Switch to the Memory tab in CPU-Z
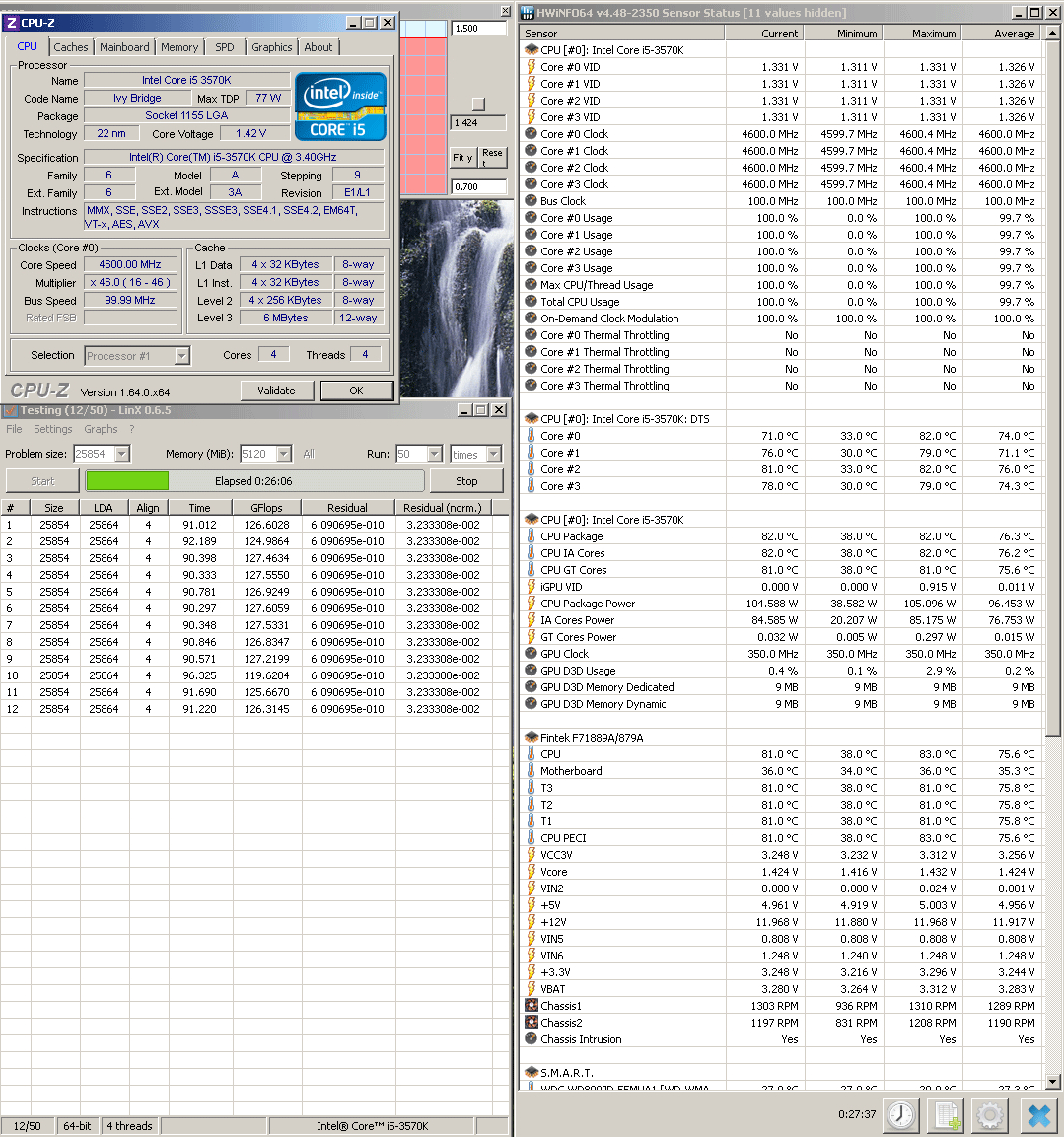Screen dimensions: 1064x1137 pos(179,47)
